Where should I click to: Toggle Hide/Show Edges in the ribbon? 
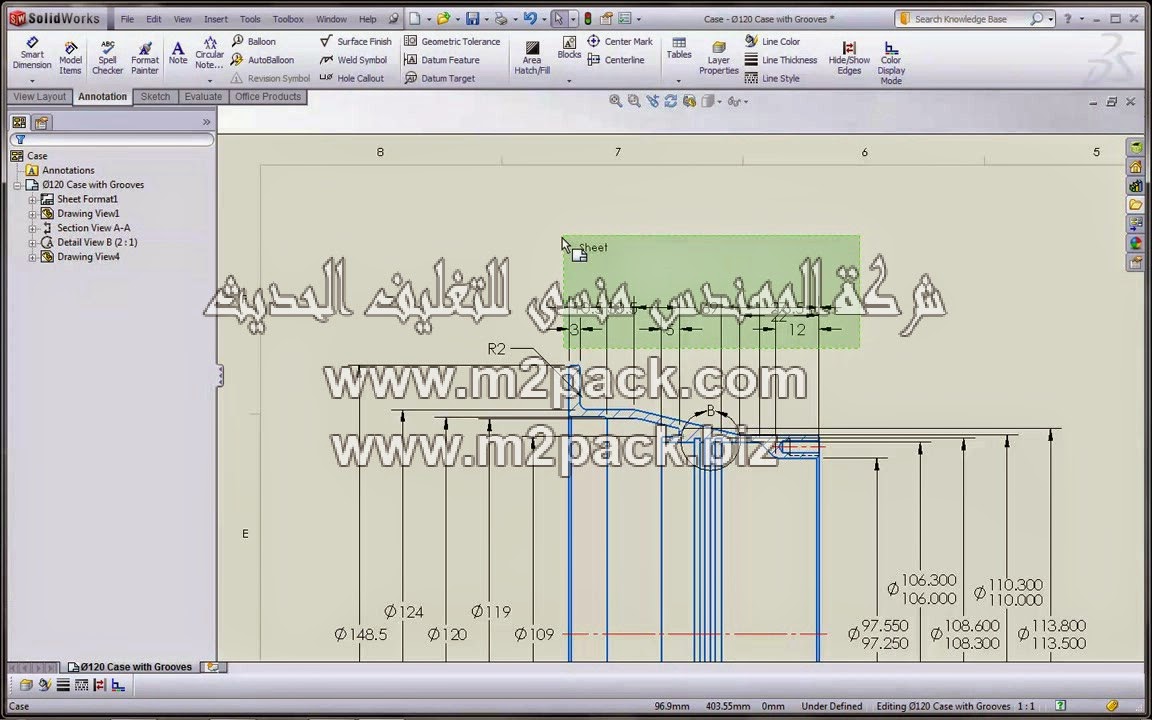click(849, 57)
